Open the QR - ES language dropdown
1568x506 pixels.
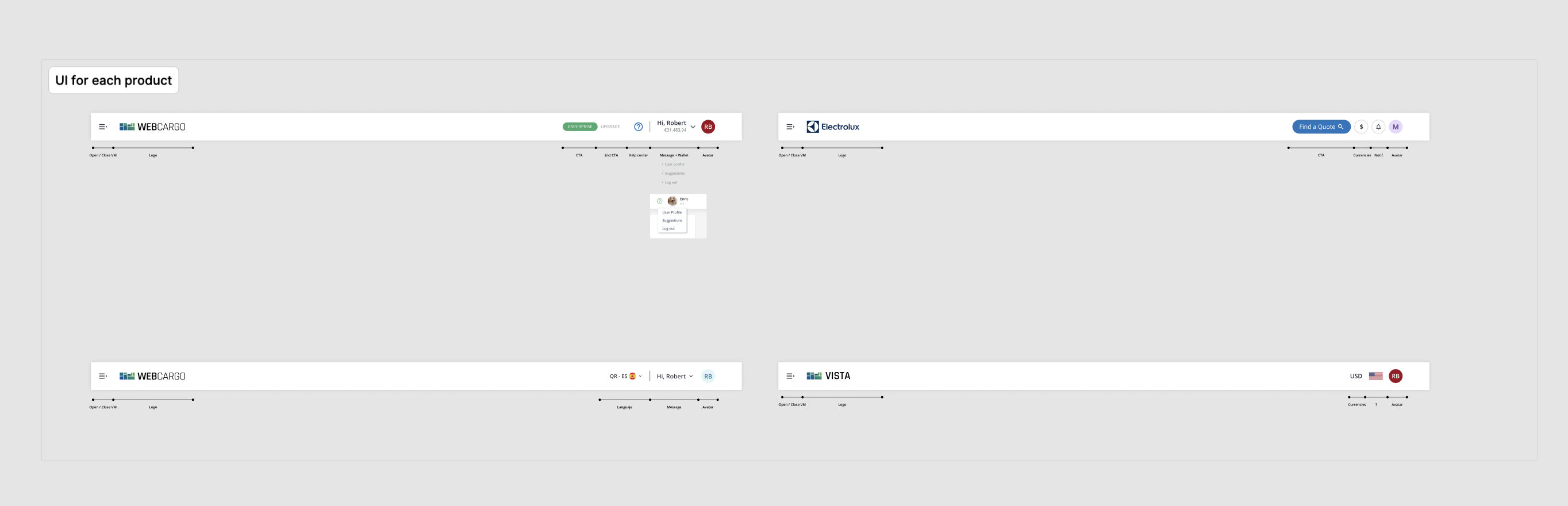click(x=626, y=376)
